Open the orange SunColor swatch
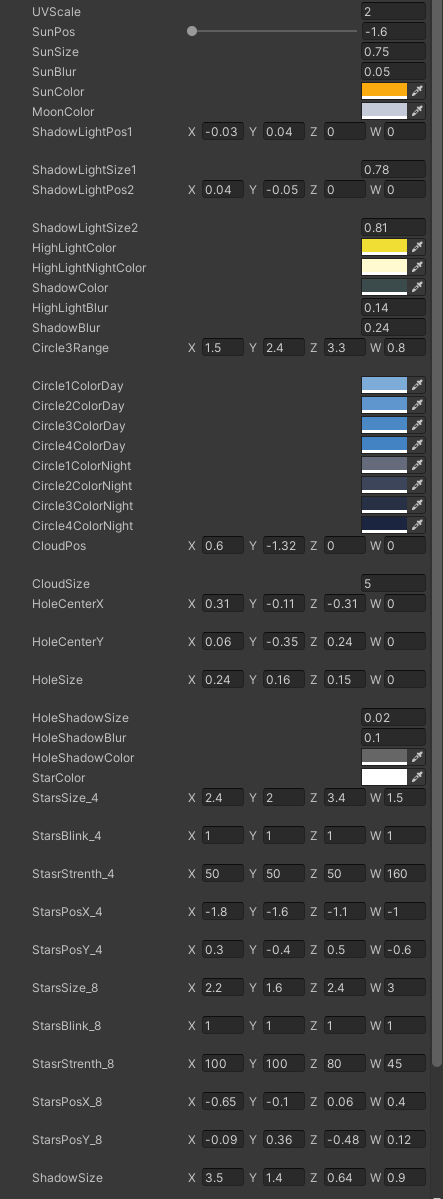 click(x=384, y=91)
